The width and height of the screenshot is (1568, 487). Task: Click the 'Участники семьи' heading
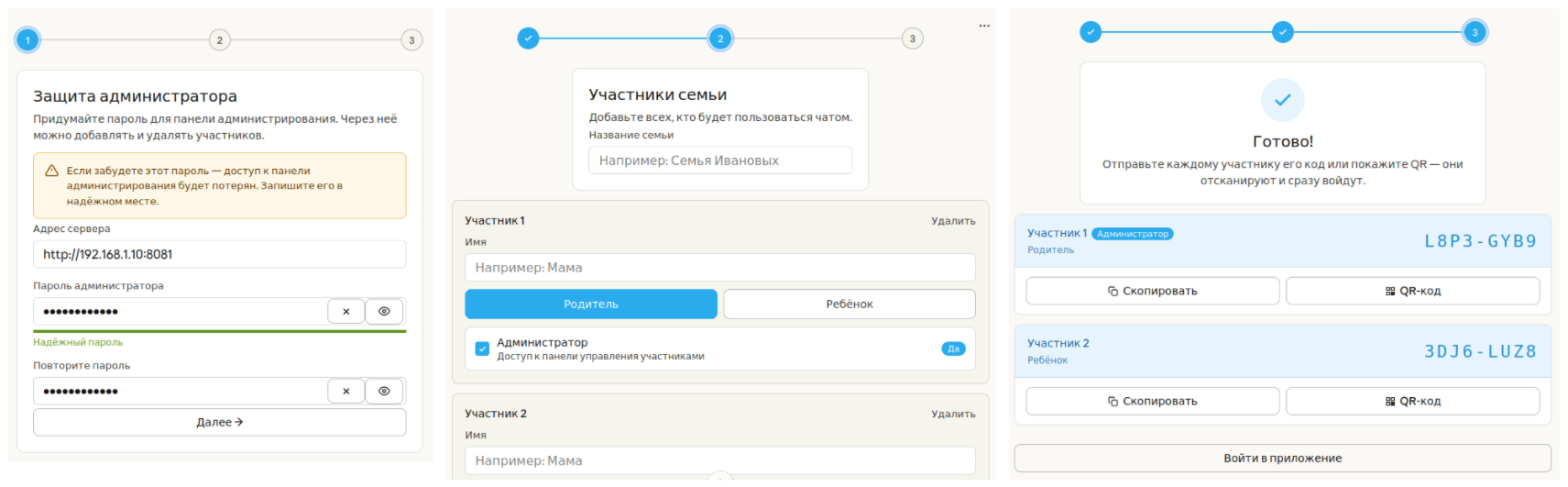click(658, 94)
